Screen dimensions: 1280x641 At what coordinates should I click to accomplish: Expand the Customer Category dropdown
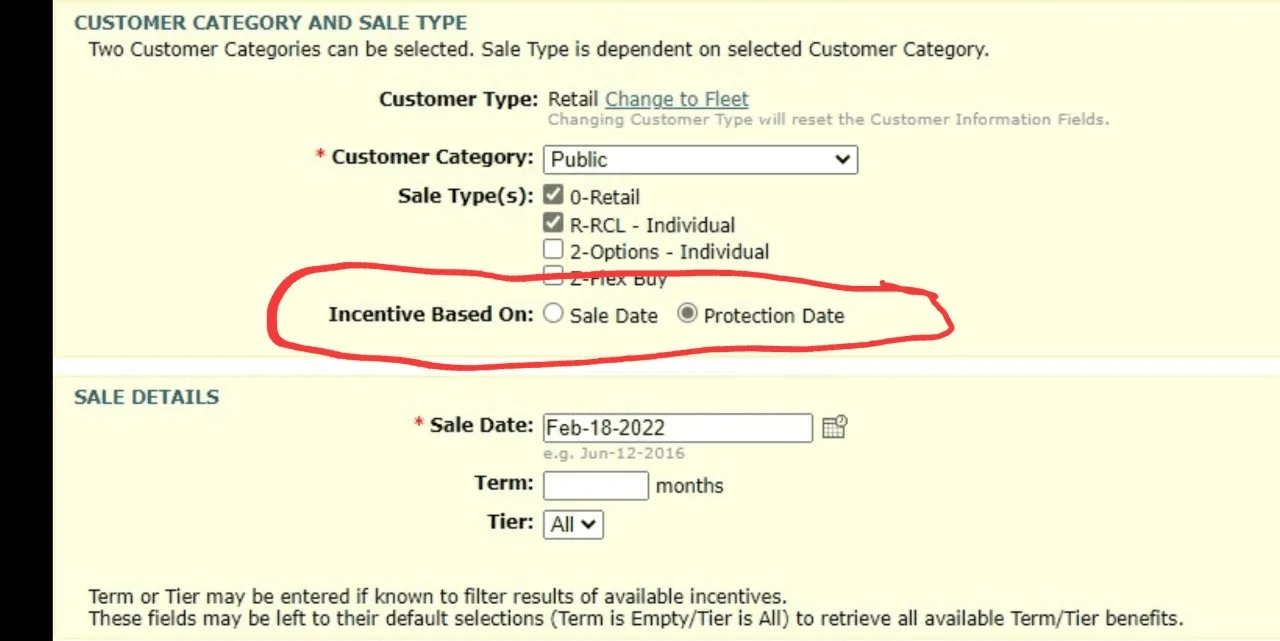tap(700, 159)
